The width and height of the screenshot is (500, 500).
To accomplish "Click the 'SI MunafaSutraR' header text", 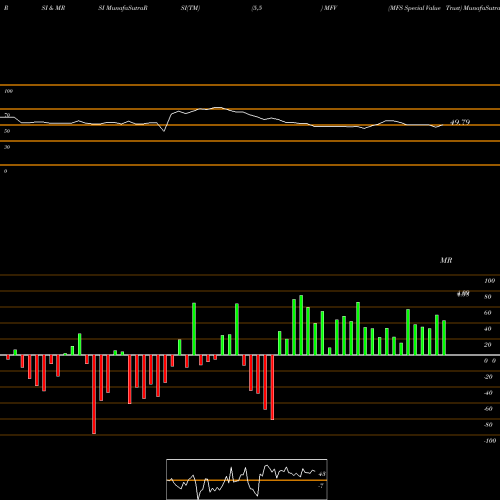I will 123,8.
